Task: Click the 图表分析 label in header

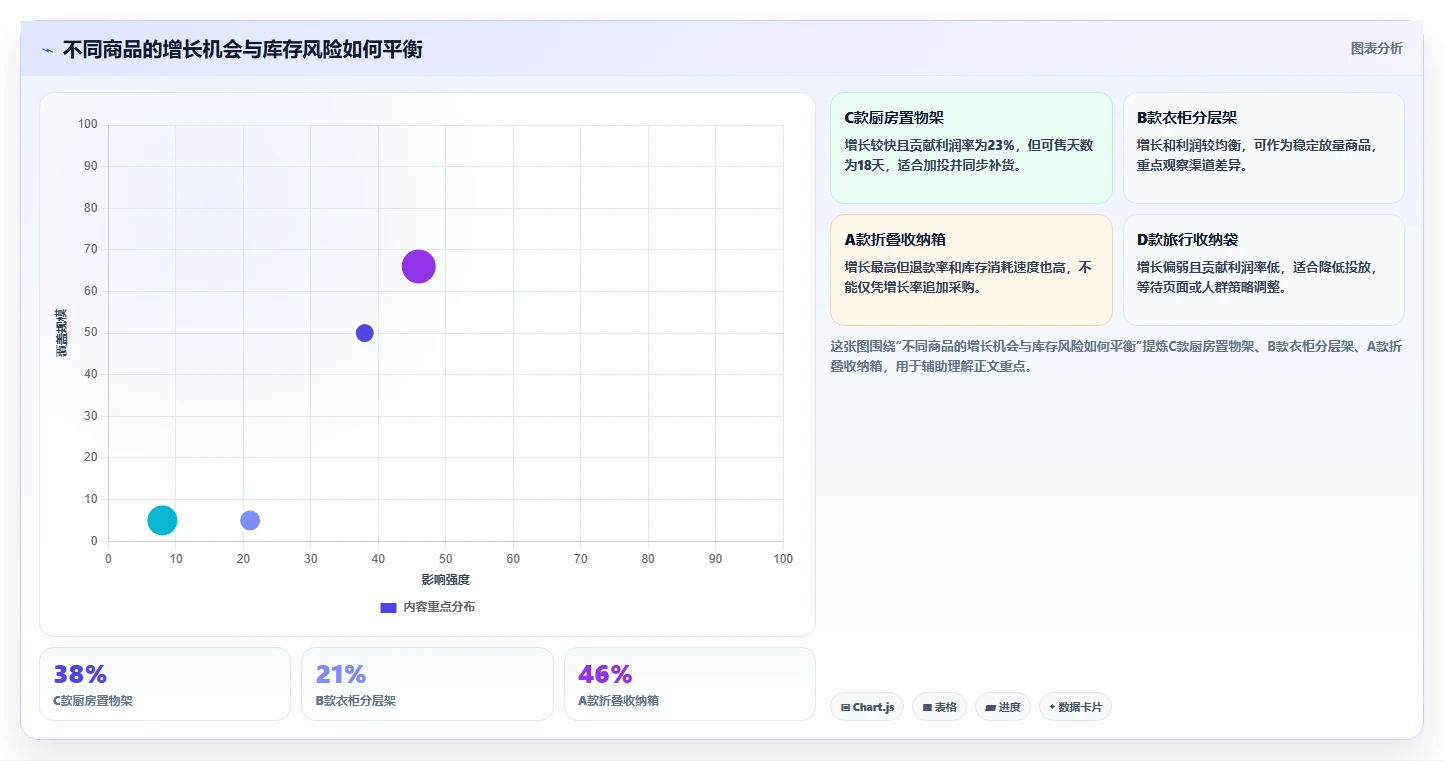Action: click(1376, 48)
